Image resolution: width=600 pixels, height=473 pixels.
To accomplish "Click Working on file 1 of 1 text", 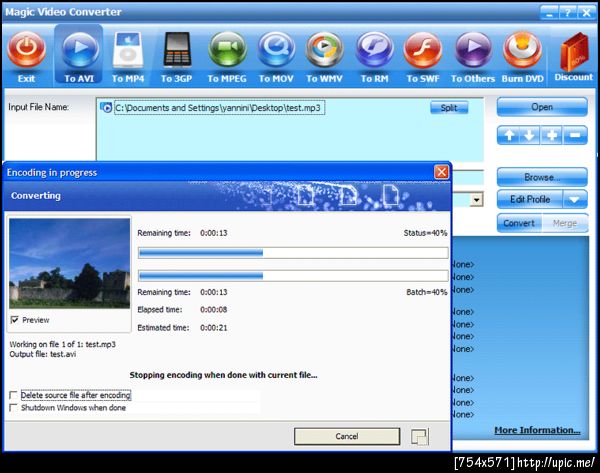I will pos(62,344).
